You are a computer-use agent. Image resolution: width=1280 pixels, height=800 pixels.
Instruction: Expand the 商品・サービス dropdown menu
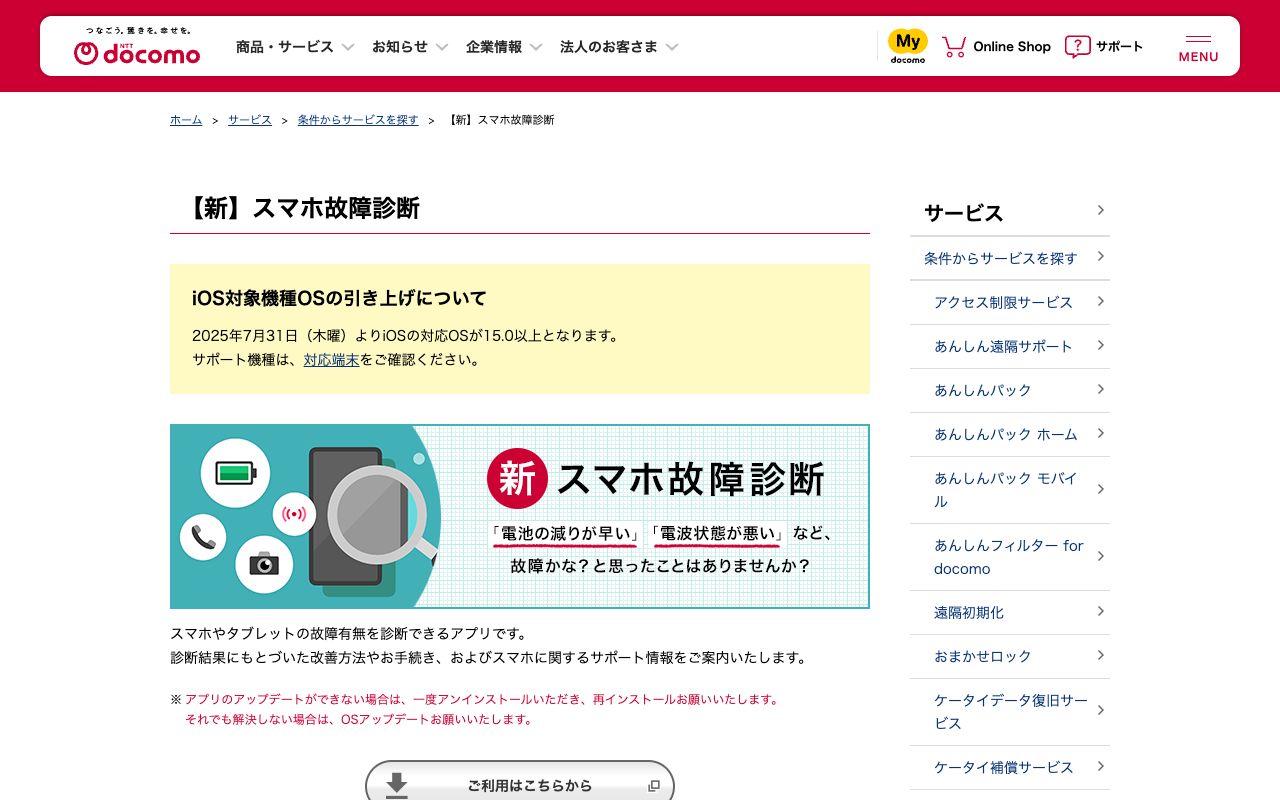pos(296,47)
